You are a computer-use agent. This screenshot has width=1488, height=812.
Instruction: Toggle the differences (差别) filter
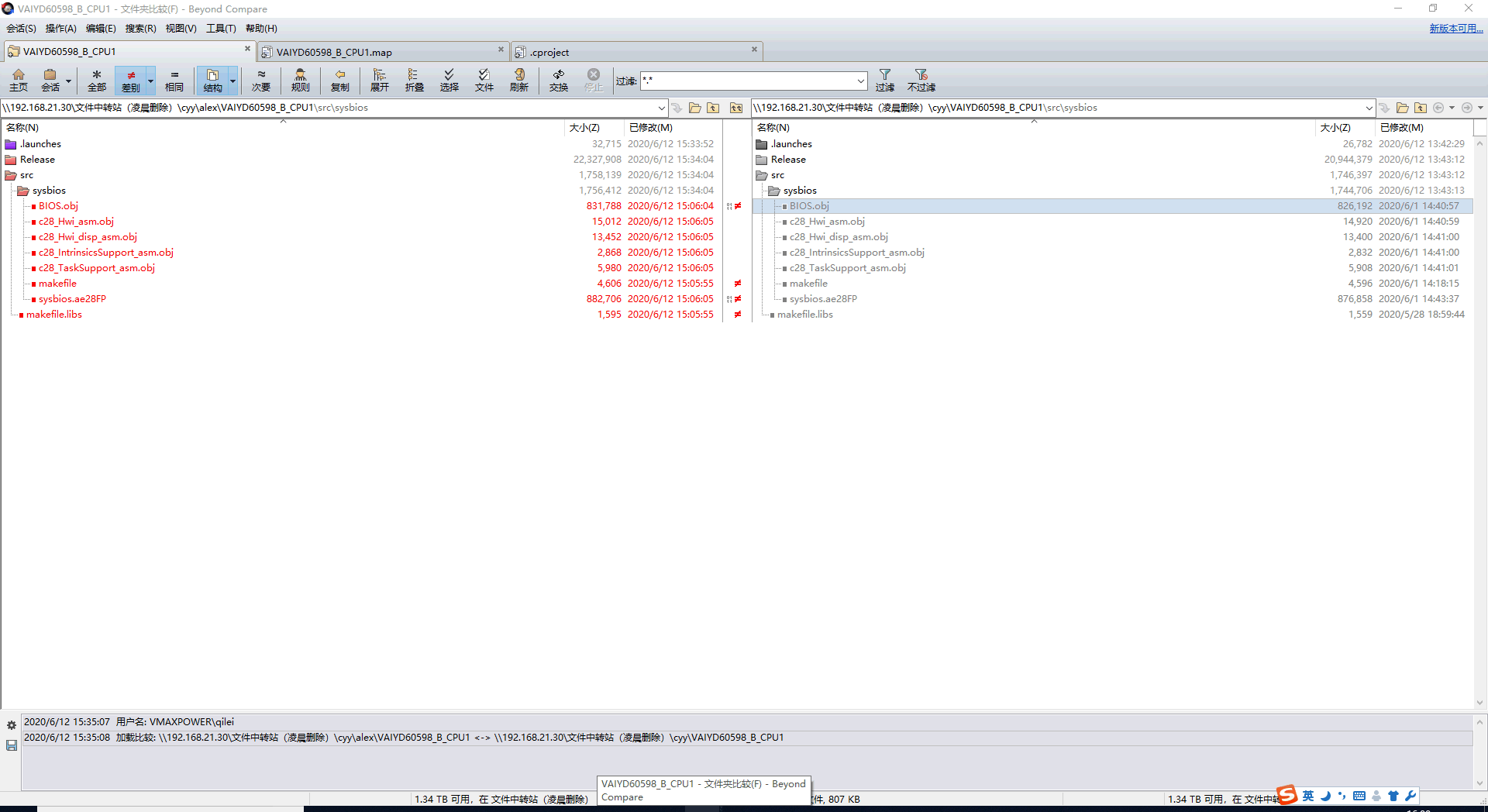pyautogui.click(x=131, y=80)
